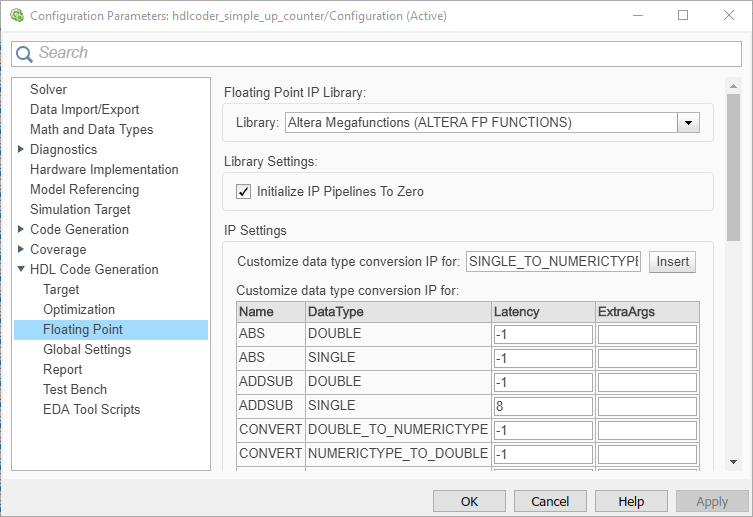Expand the Code Generation tree node
The image size is (753, 517).
point(22,230)
